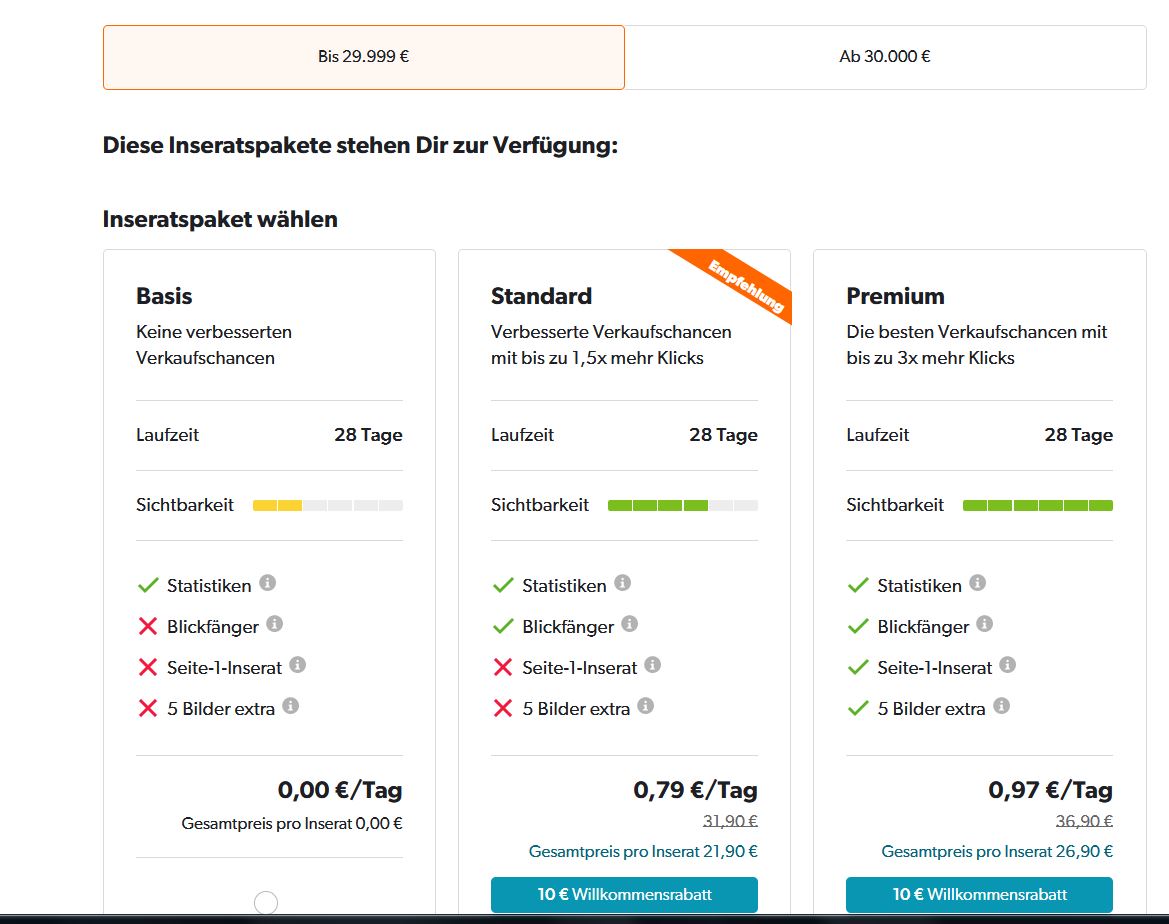Click info icon for Premium 5 Bilder extra
The image size is (1169, 924).
[1001, 706]
